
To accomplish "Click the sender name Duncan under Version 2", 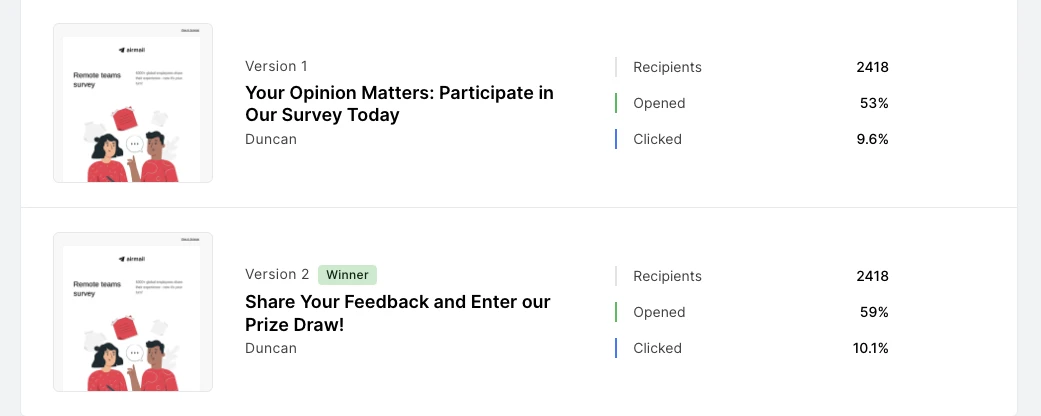I will coord(271,348).
